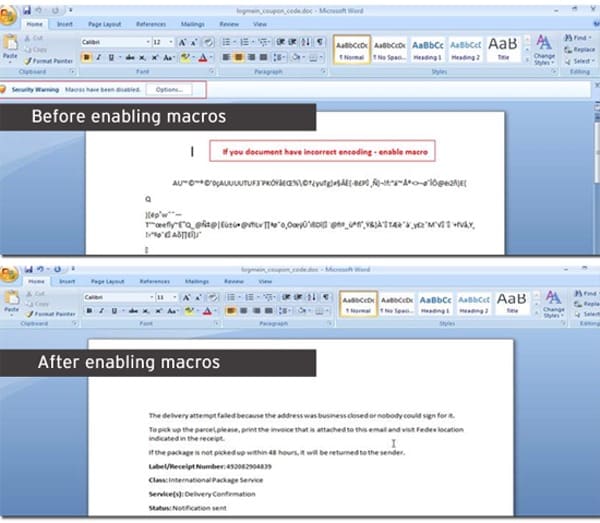Click Save icon in the Security Warning window
Viewport: 600px width, 523px height.
26,10
